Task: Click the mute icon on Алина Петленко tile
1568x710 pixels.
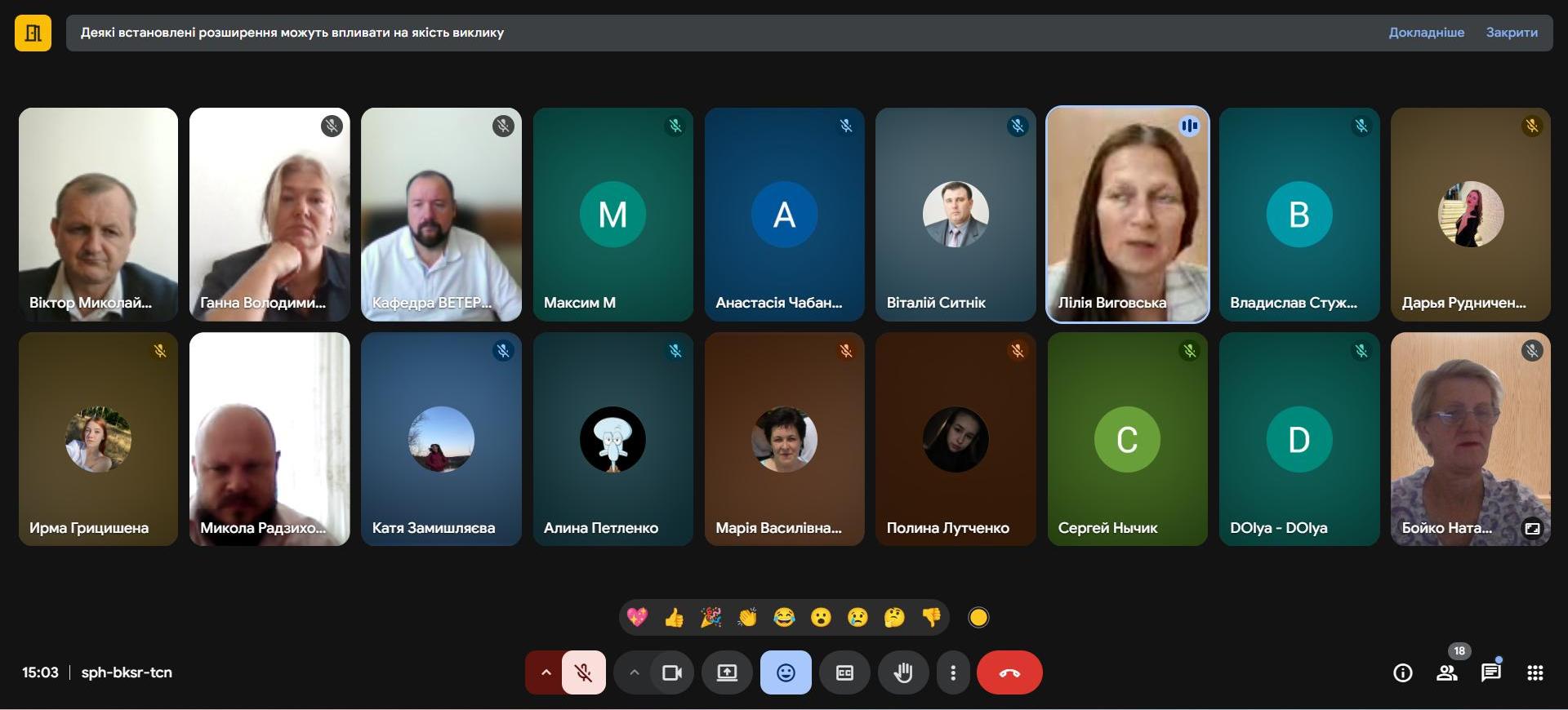Action: coord(675,351)
